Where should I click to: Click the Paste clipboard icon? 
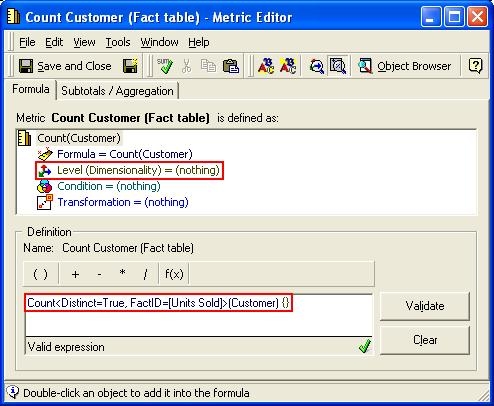pyautogui.click(x=231, y=66)
